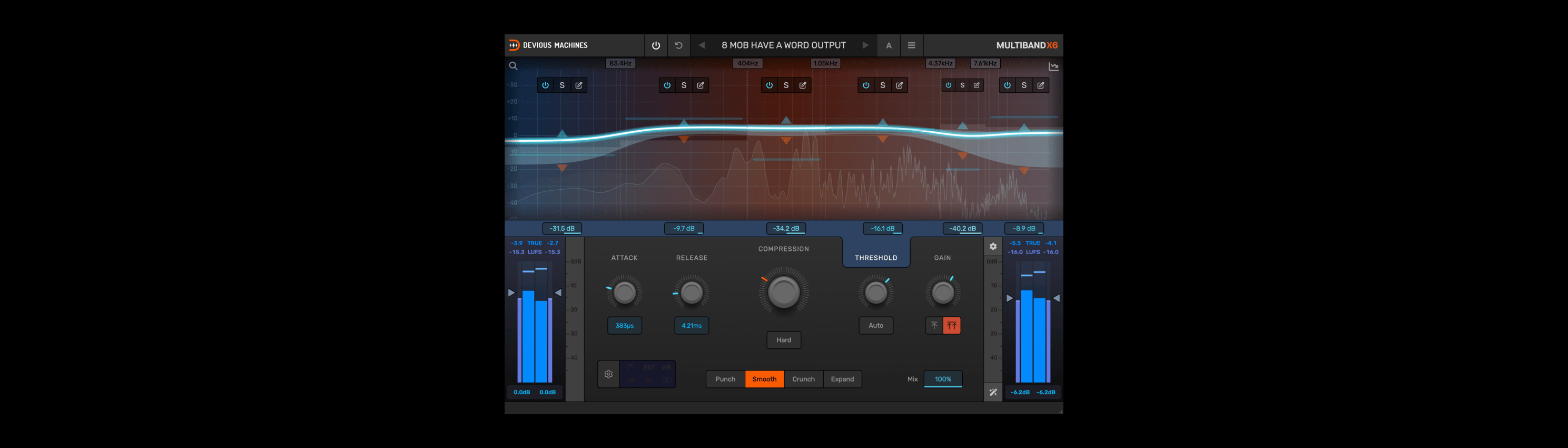Viewport: 1568px width, 448px height.
Task: Solo the band below 83.4Hz
Action: [x=562, y=86]
